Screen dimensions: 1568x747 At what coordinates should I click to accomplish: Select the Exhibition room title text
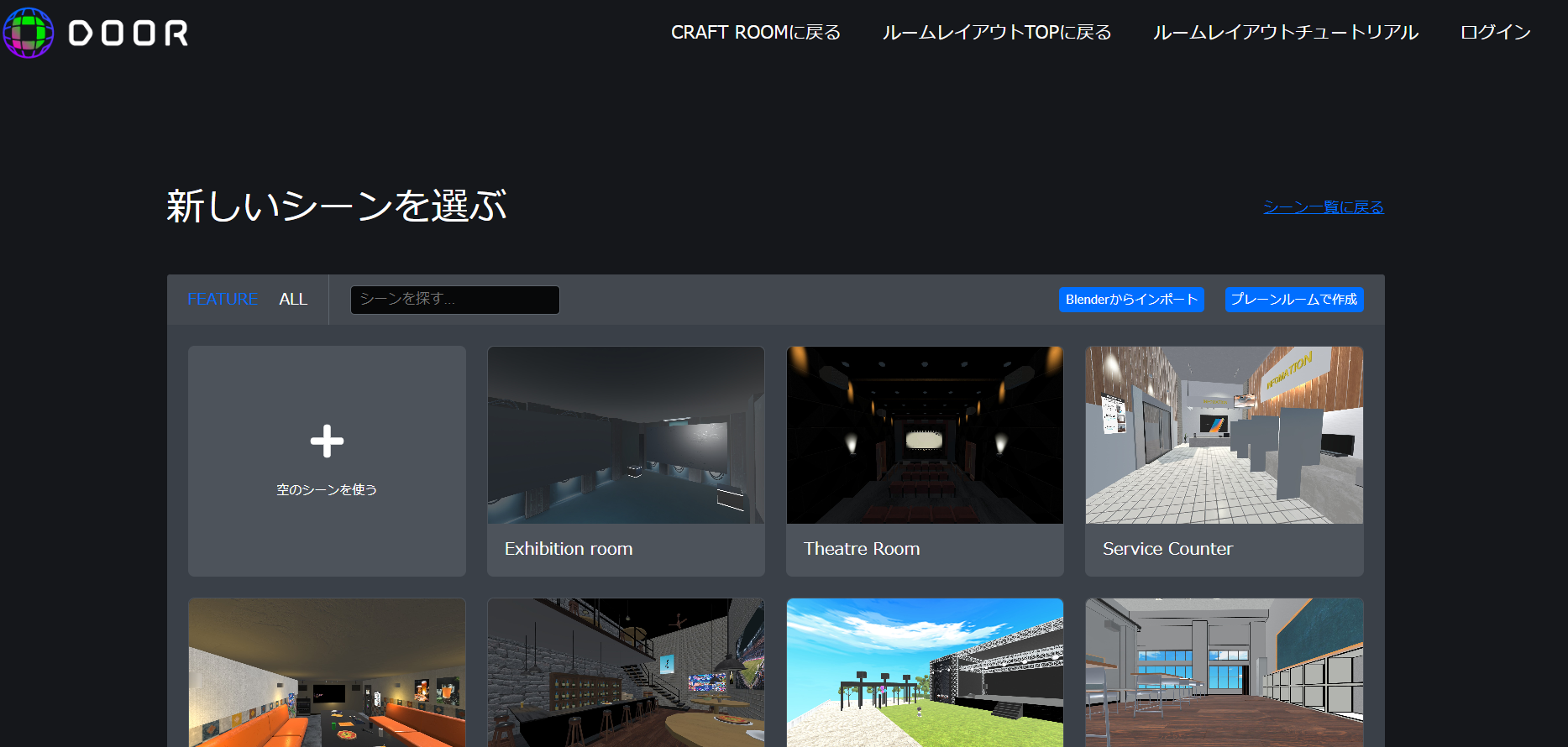click(x=569, y=549)
